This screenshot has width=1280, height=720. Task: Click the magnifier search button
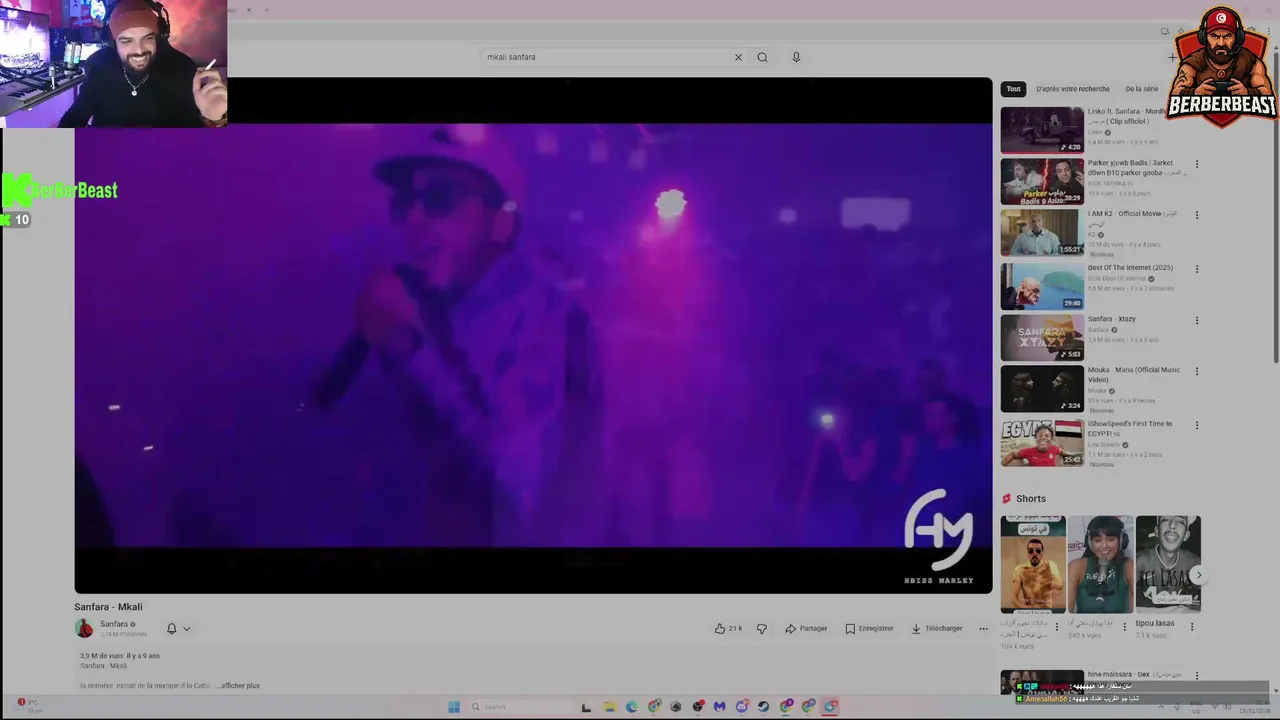point(762,57)
